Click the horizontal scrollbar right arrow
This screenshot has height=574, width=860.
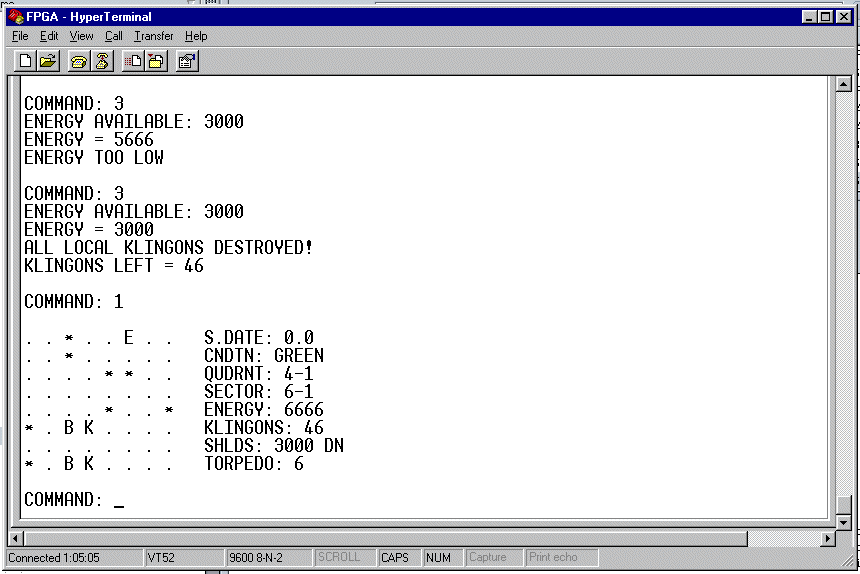[x=827, y=539]
